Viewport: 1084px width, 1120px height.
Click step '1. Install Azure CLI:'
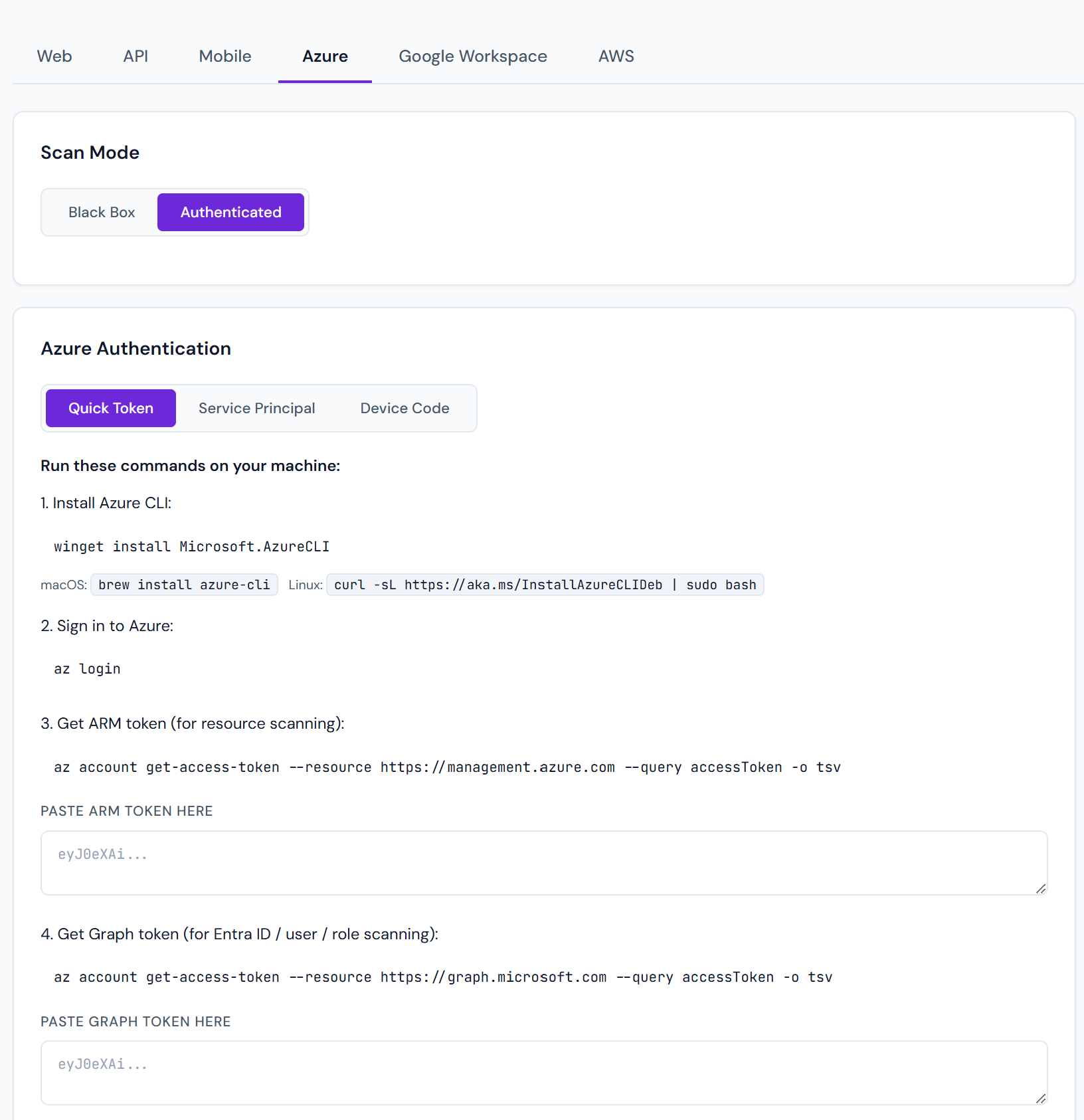106,503
